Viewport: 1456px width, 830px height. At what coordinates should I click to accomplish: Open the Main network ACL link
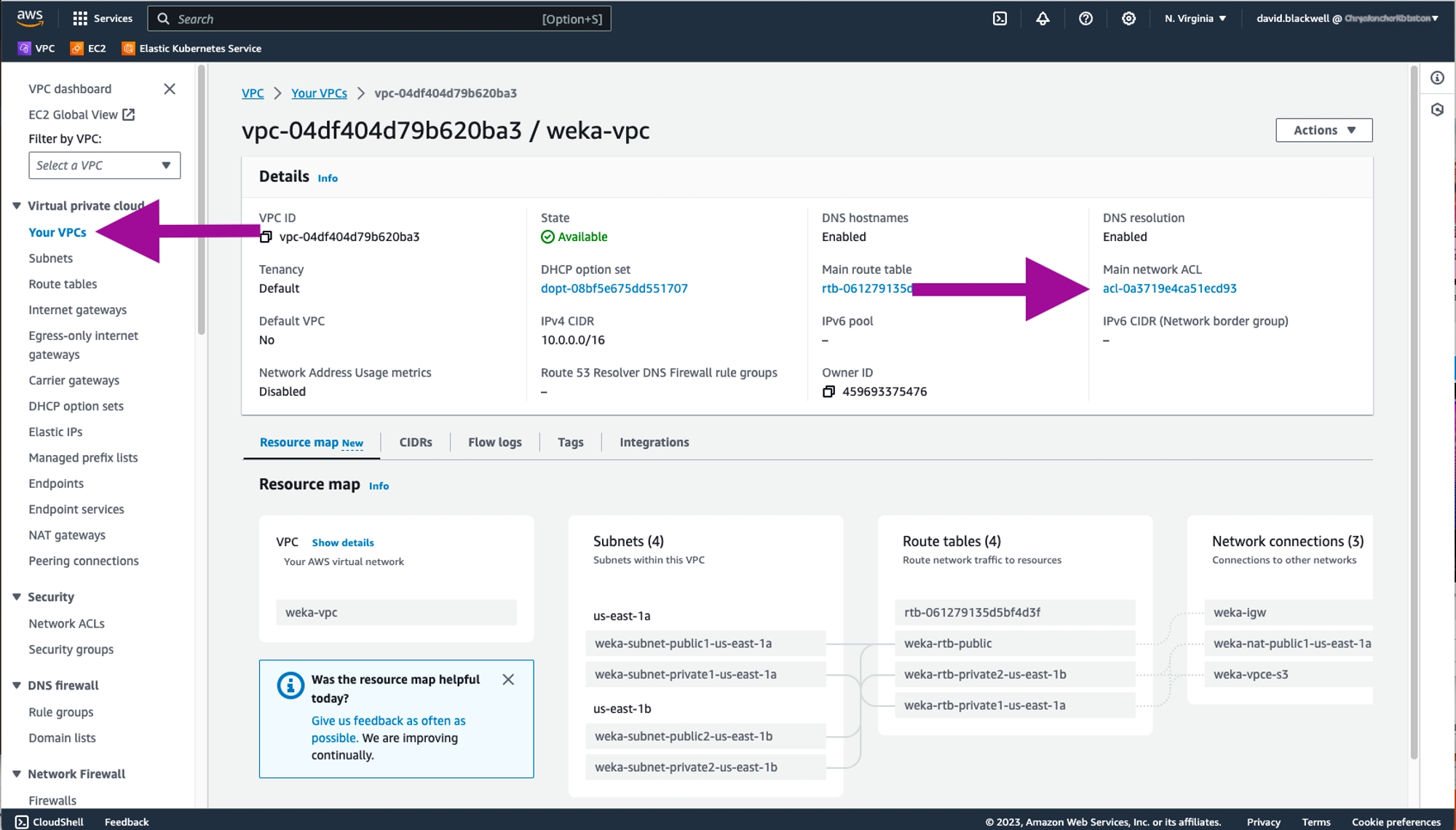click(x=1169, y=288)
